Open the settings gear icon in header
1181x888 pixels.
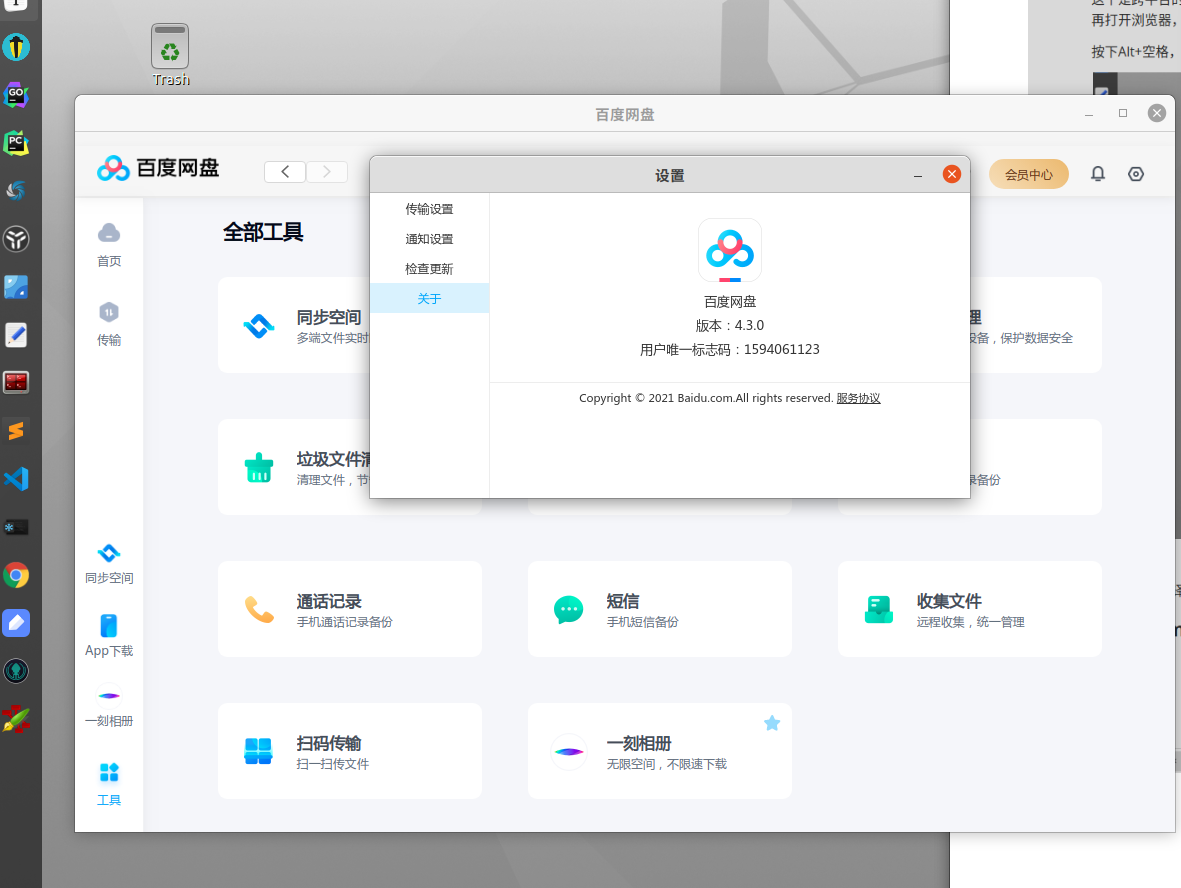coord(1136,174)
